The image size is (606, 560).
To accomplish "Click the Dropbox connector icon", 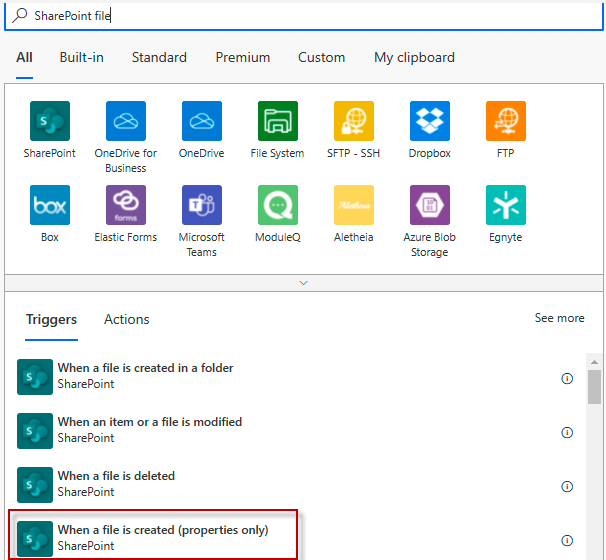I will 430,121.
